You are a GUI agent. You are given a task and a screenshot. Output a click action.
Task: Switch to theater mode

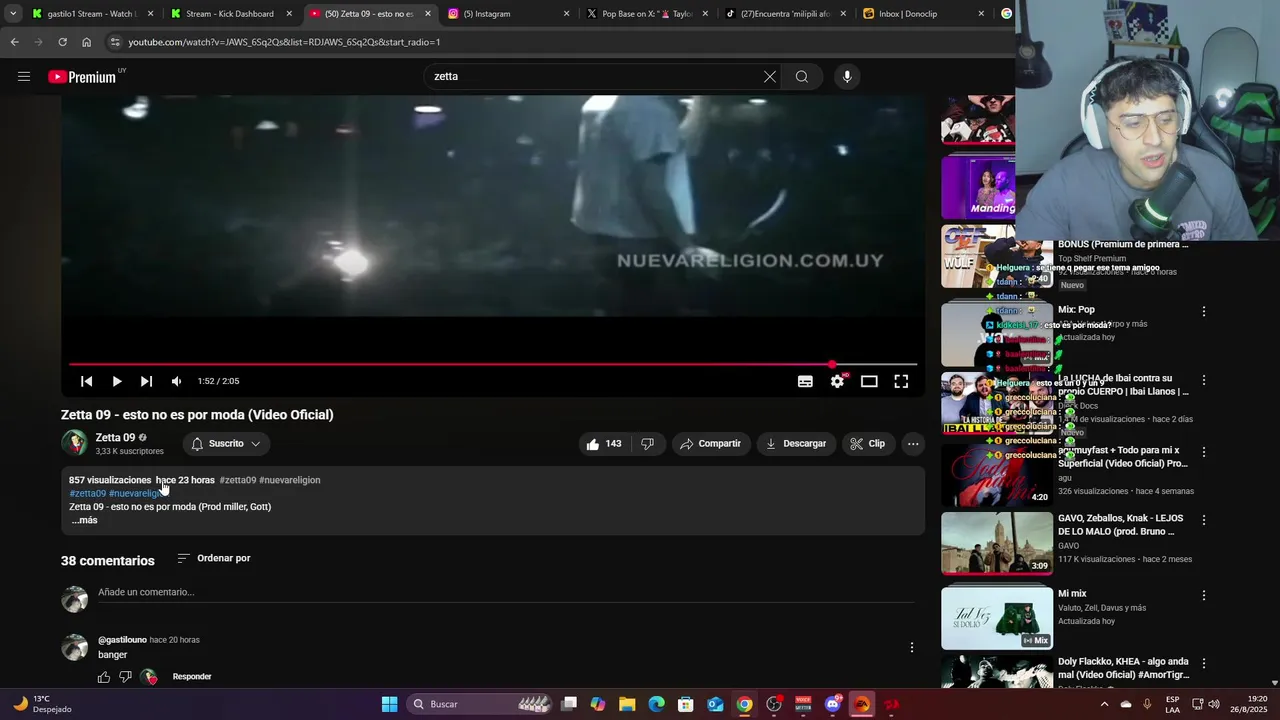(x=869, y=381)
